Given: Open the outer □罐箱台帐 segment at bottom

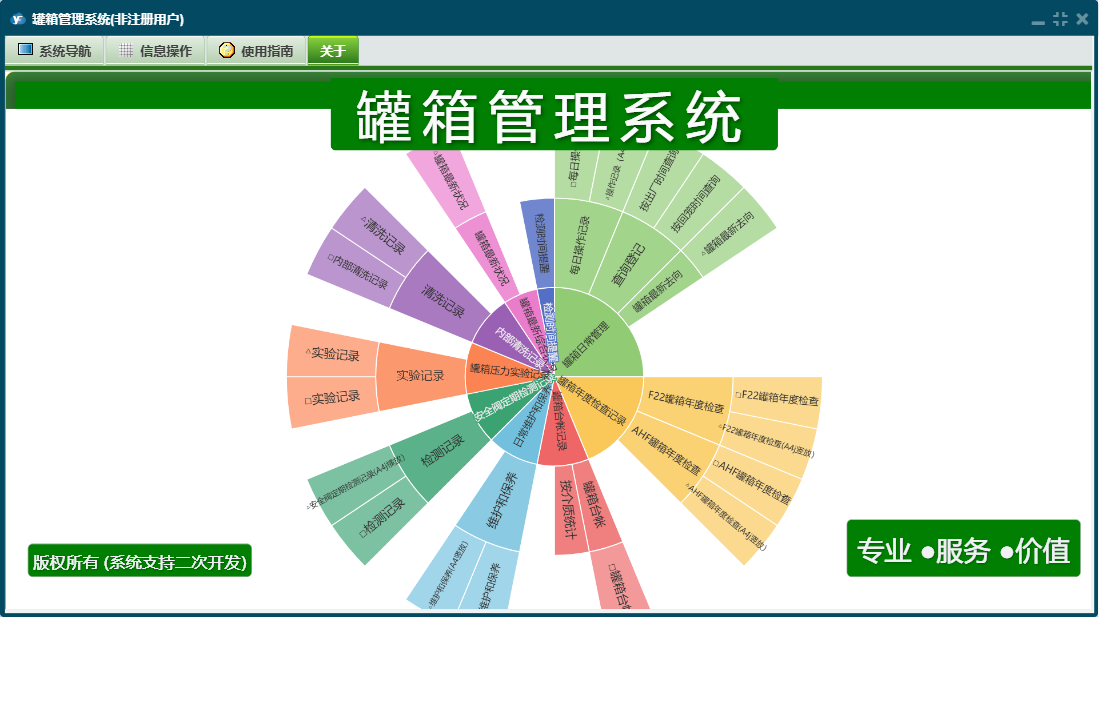Looking at the screenshot, I should [621, 578].
